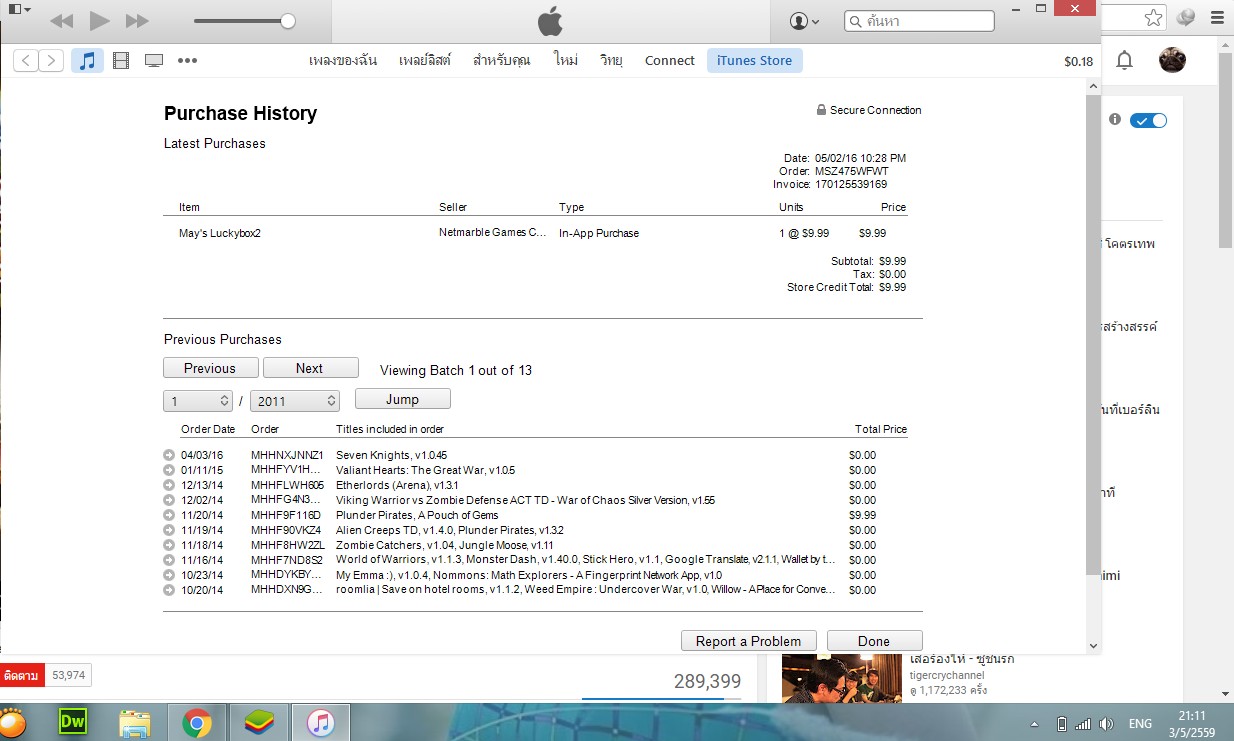The image size is (1234, 741).
Task: Click the arrow icon beside order 12/13/14
Action: (169, 485)
